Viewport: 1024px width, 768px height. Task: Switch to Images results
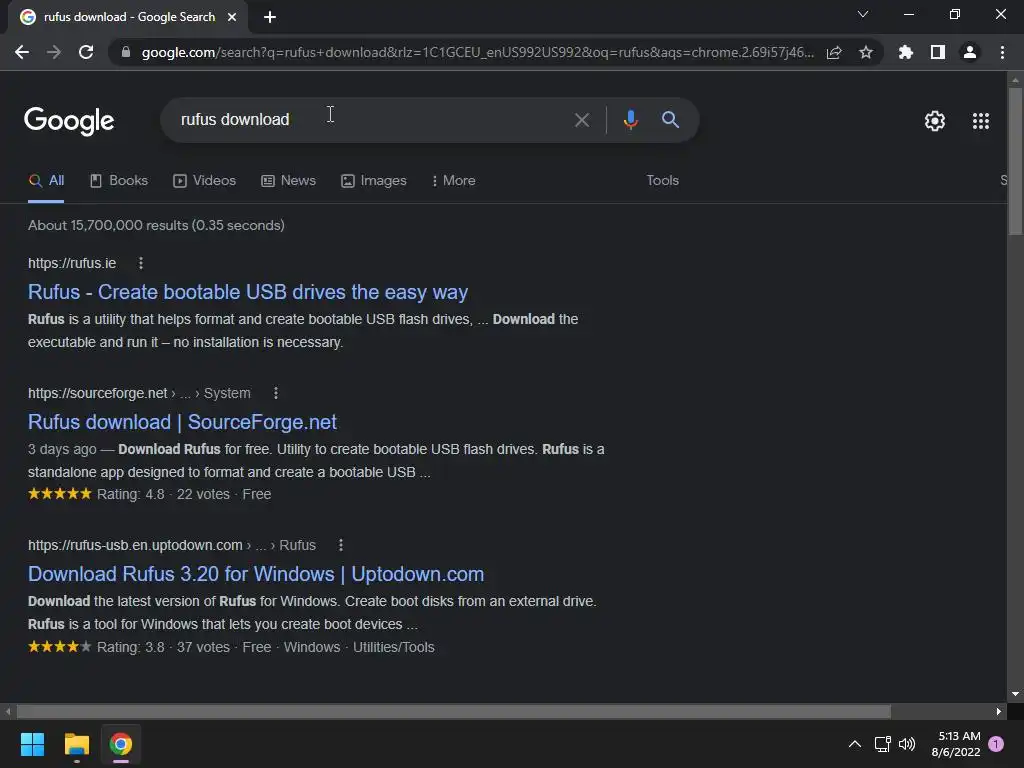pos(374,180)
